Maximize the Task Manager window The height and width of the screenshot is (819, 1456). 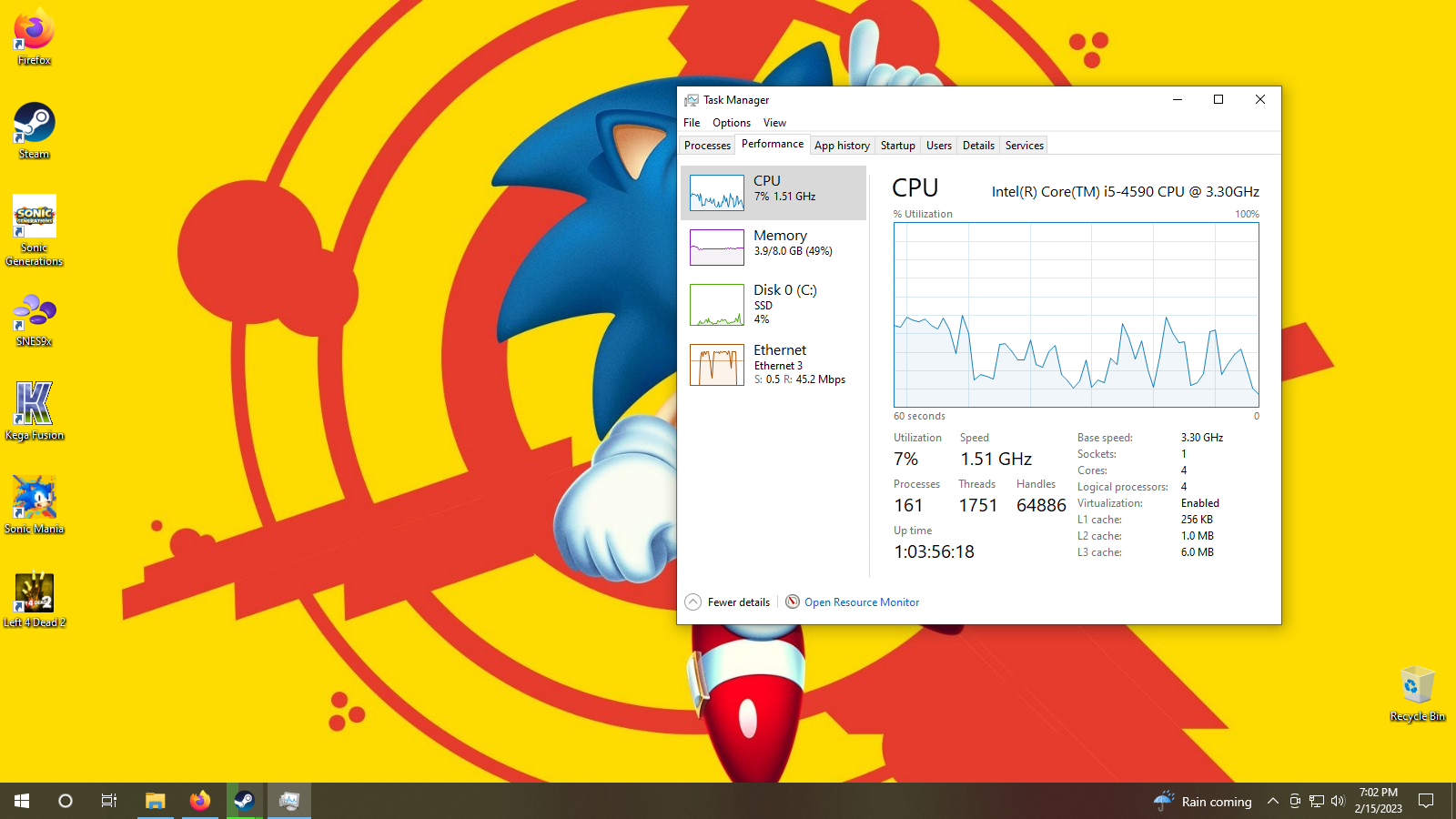click(x=1218, y=100)
